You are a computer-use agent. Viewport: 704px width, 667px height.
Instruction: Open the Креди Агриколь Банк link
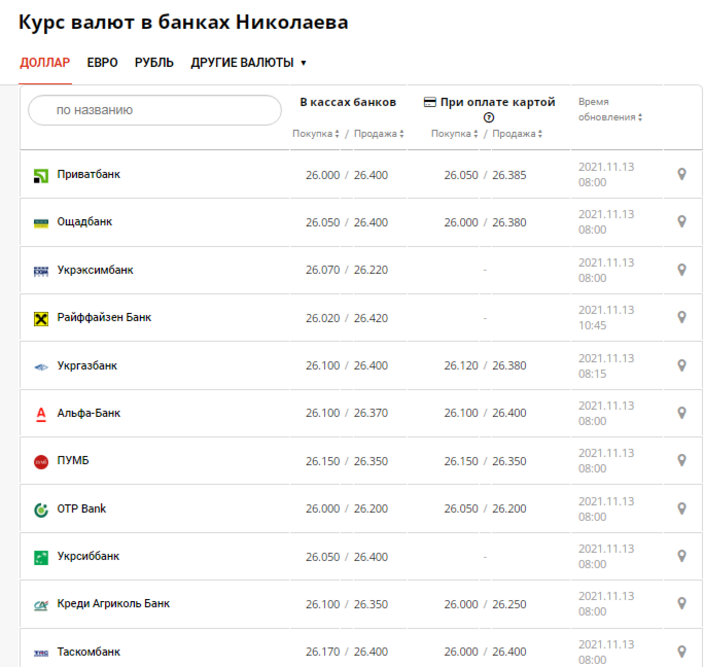click(x=113, y=604)
